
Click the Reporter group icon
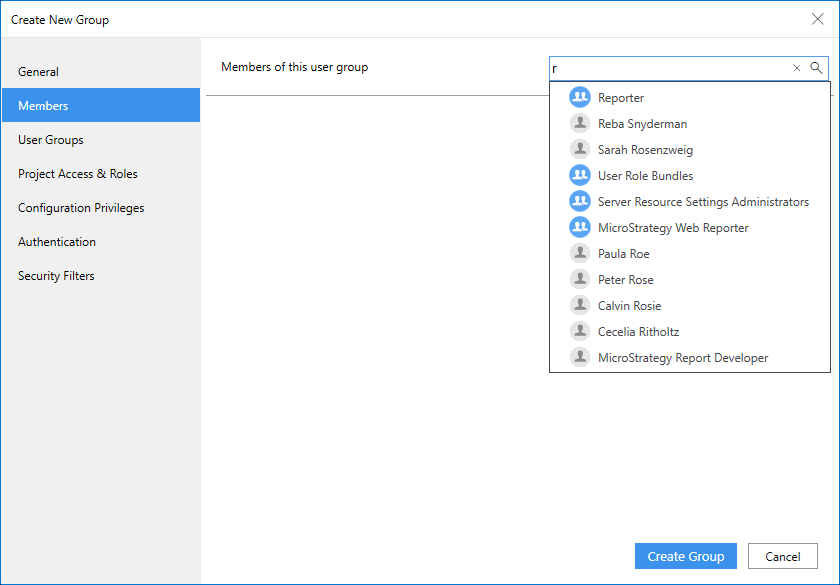(580, 98)
